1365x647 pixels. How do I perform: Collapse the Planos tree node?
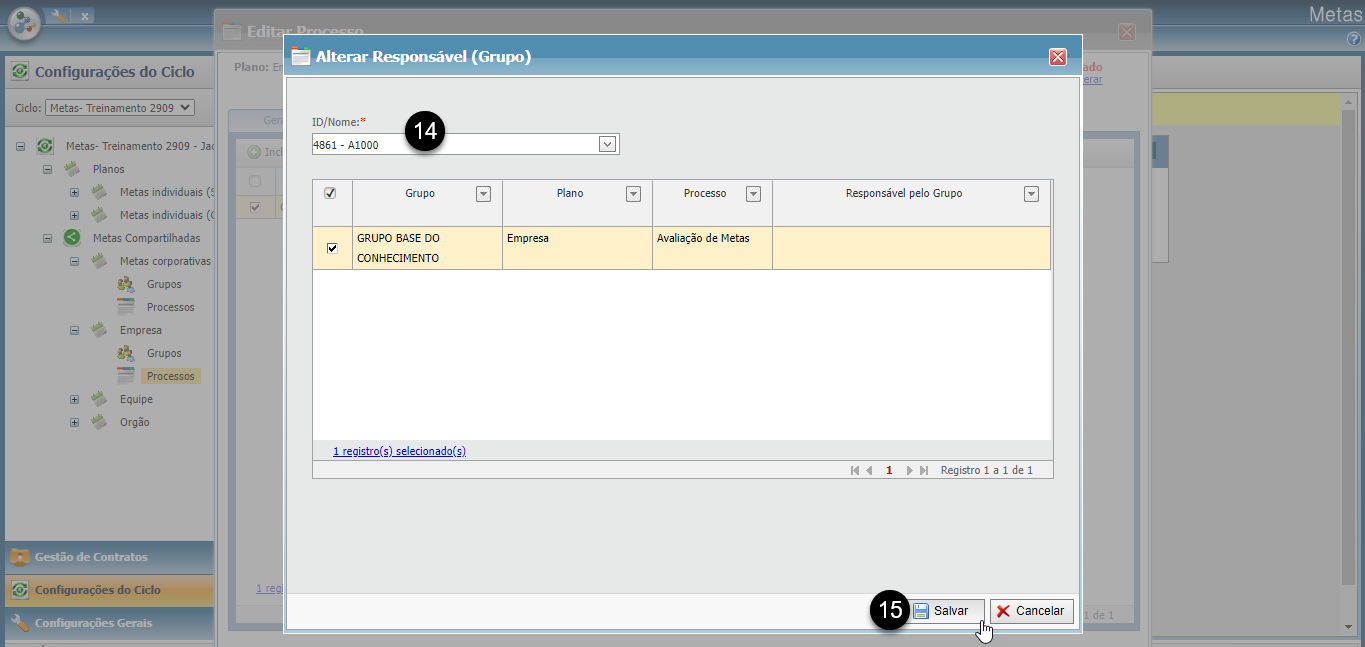coord(47,169)
